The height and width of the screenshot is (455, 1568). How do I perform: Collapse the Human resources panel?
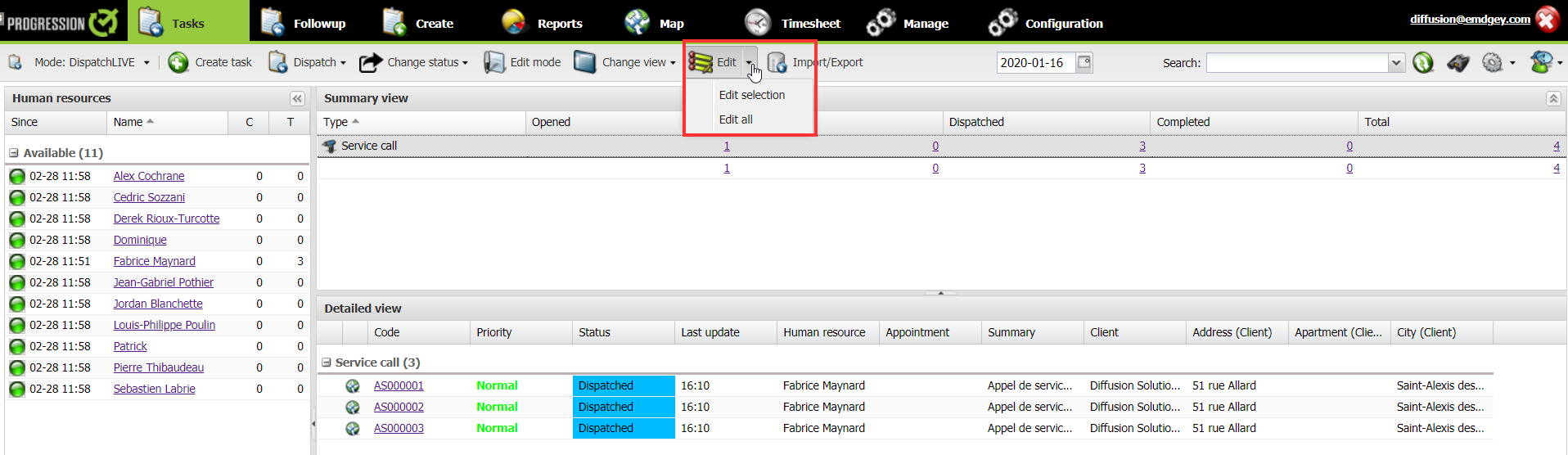pyautogui.click(x=297, y=98)
